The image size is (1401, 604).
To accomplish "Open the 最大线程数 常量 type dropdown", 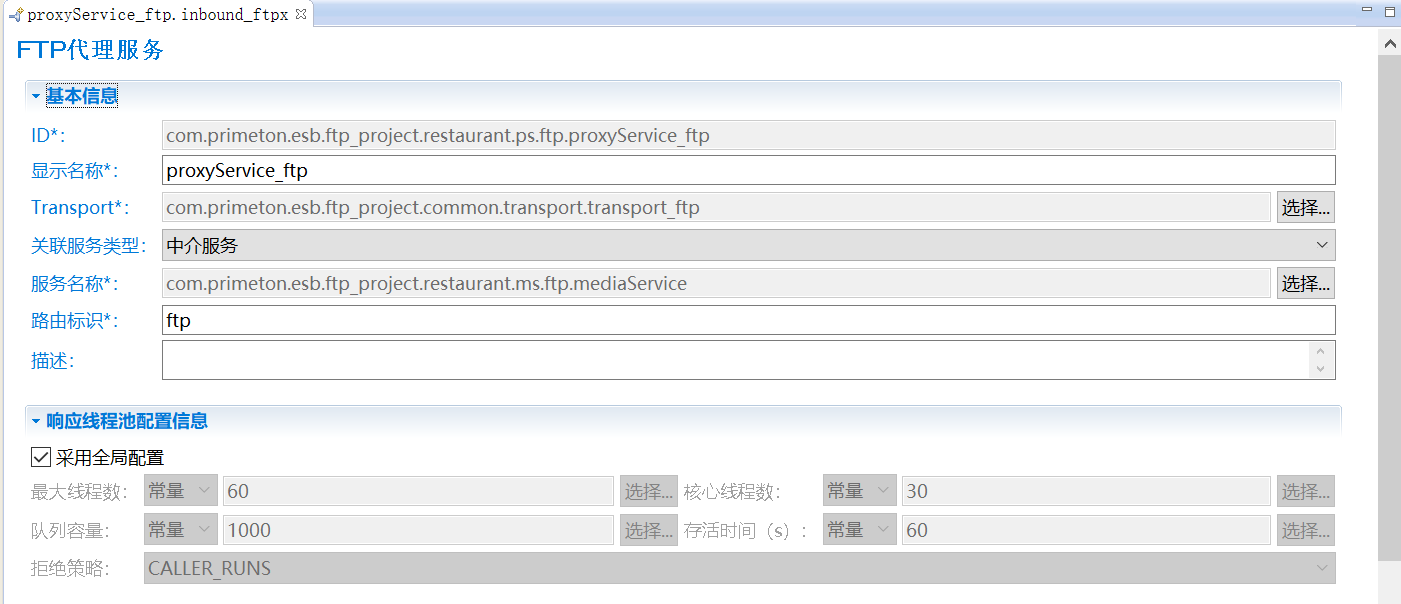I will [x=181, y=491].
